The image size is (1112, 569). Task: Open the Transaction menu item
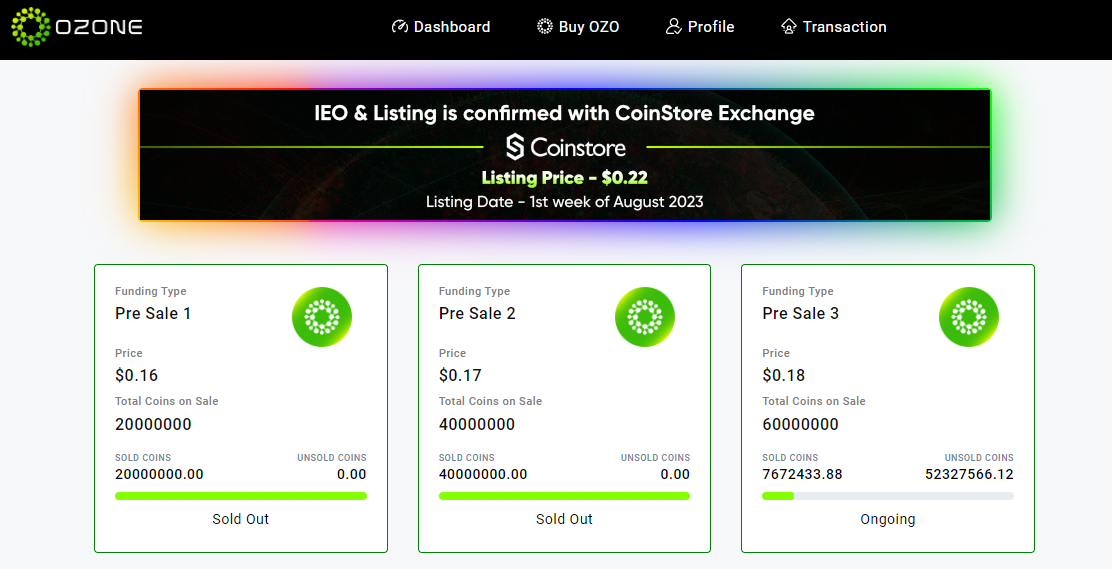[833, 27]
